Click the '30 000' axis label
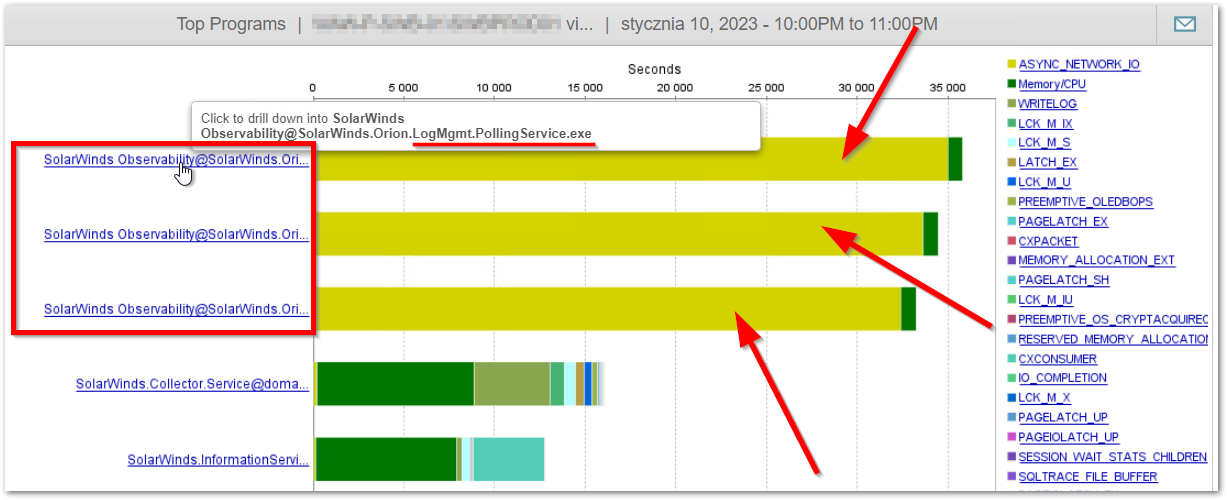This screenshot has width=1227, height=500. (857, 88)
